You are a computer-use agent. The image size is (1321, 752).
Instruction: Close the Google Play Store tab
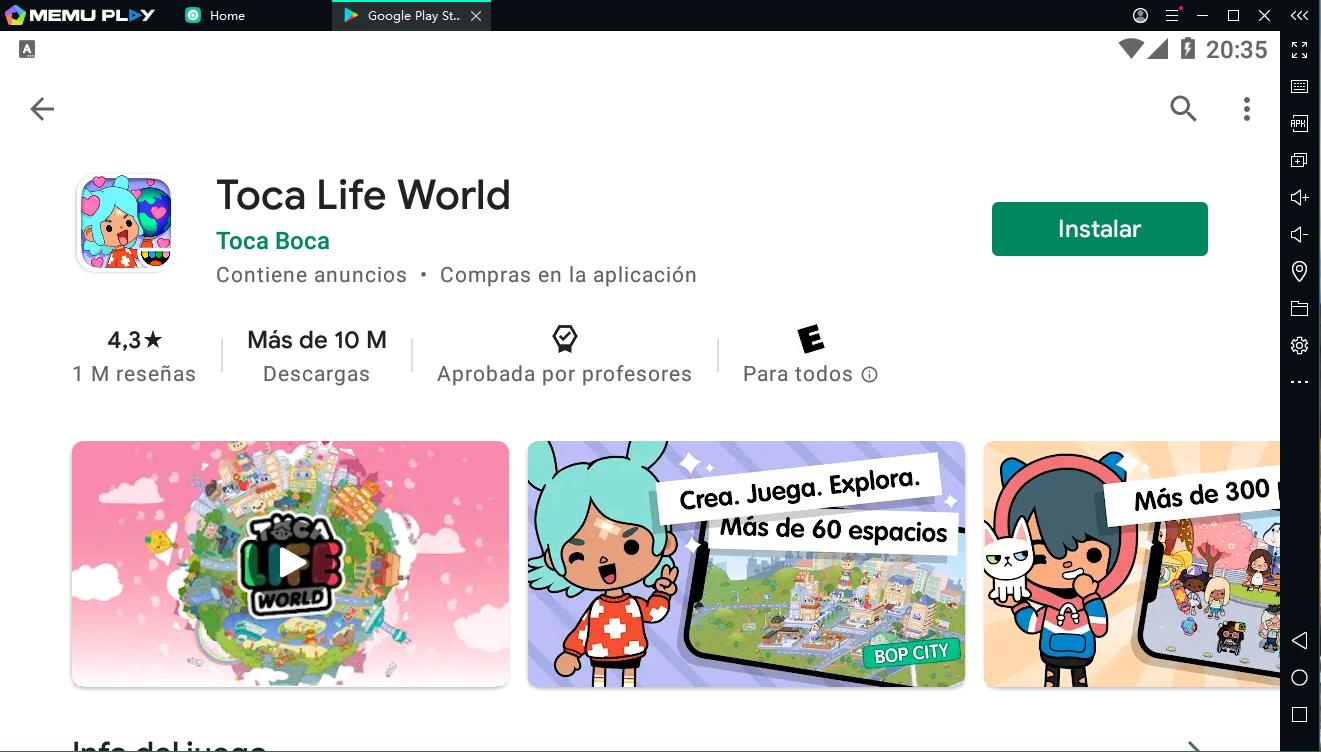click(476, 16)
